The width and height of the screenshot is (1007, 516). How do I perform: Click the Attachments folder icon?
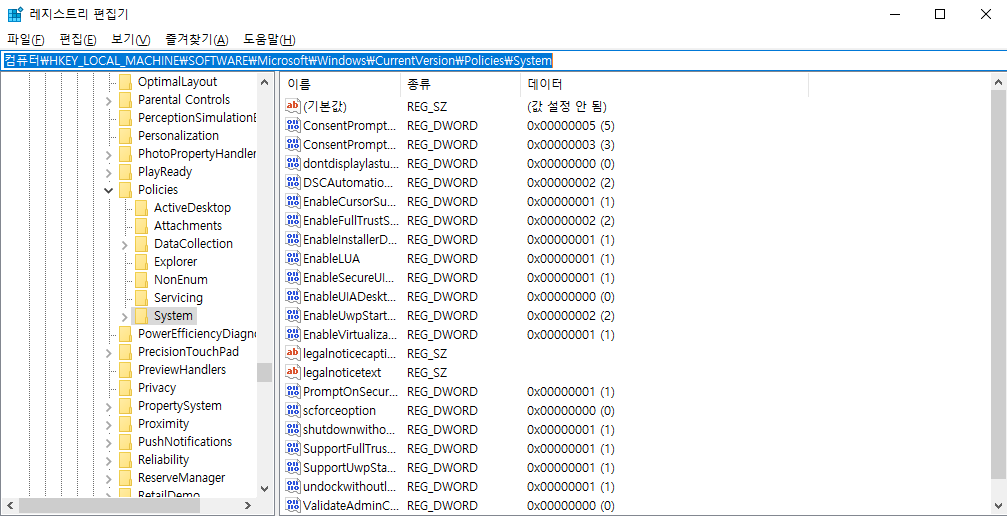141,226
